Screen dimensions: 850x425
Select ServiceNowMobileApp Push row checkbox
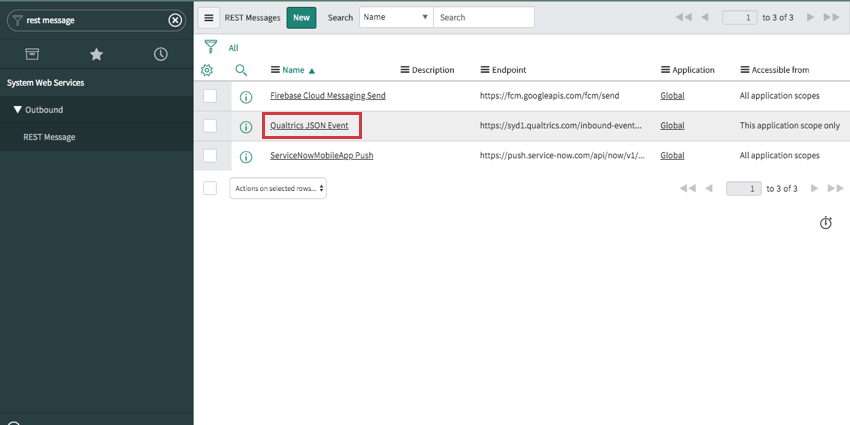tap(210, 156)
